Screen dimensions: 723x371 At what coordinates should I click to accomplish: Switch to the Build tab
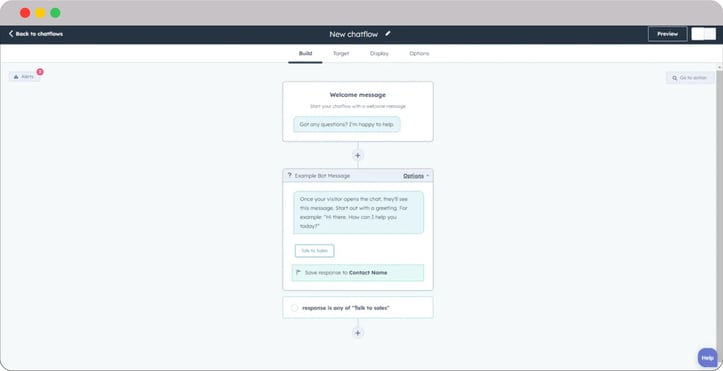click(305, 53)
